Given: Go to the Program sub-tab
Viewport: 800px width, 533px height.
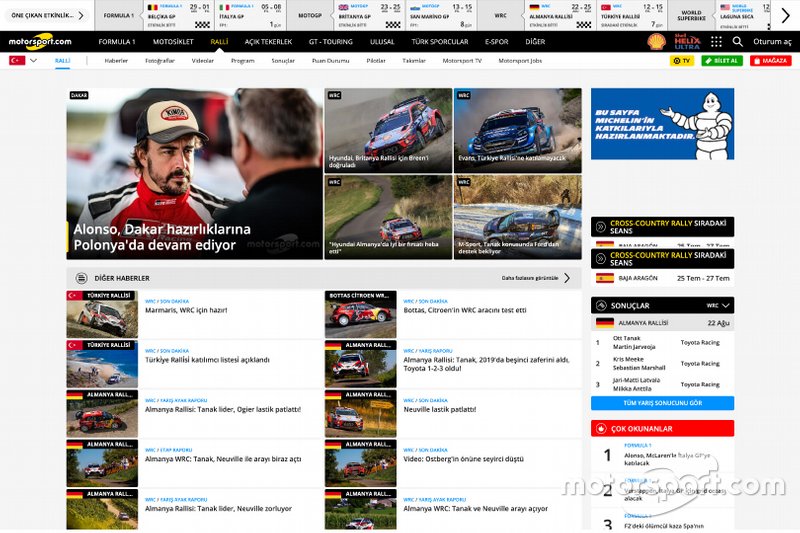Looking at the screenshot, I should (x=242, y=61).
